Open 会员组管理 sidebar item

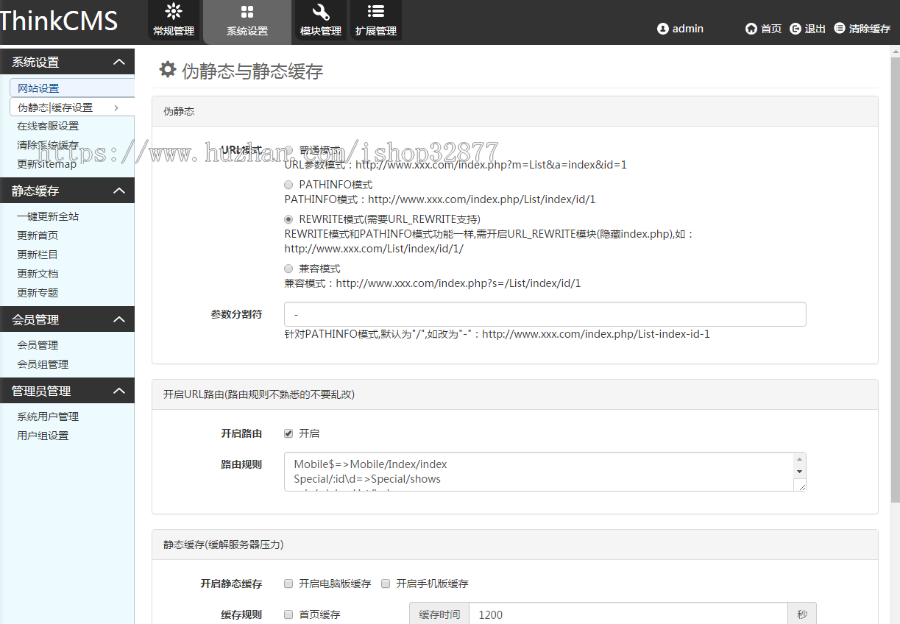pyautogui.click(x=42, y=364)
